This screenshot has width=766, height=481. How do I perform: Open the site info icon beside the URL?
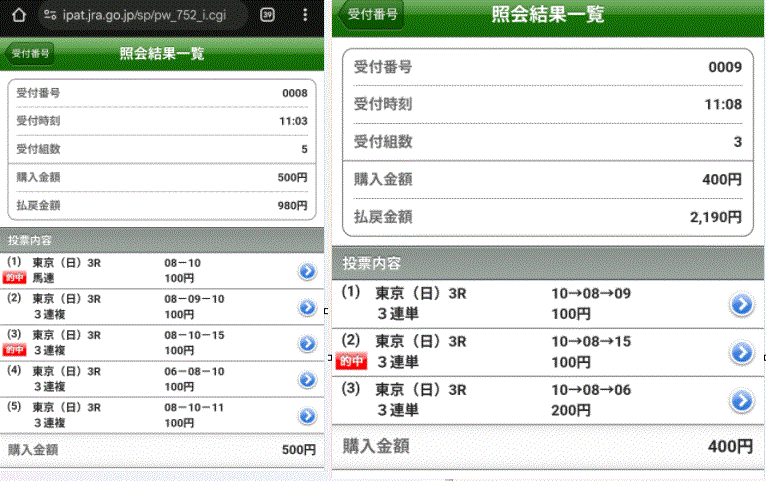pos(50,15)
